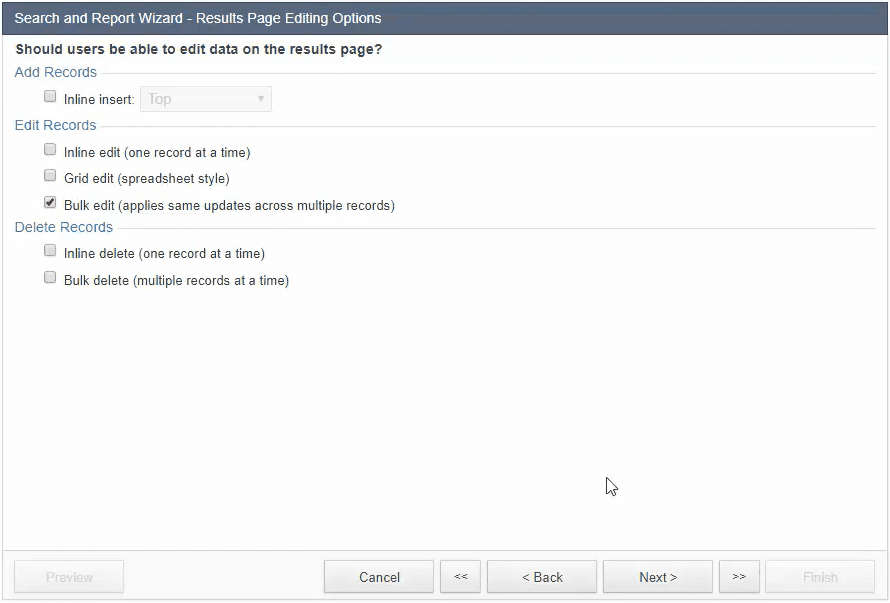Enable Inline delete checkbox
890x603 pixels.
(50, 251)
